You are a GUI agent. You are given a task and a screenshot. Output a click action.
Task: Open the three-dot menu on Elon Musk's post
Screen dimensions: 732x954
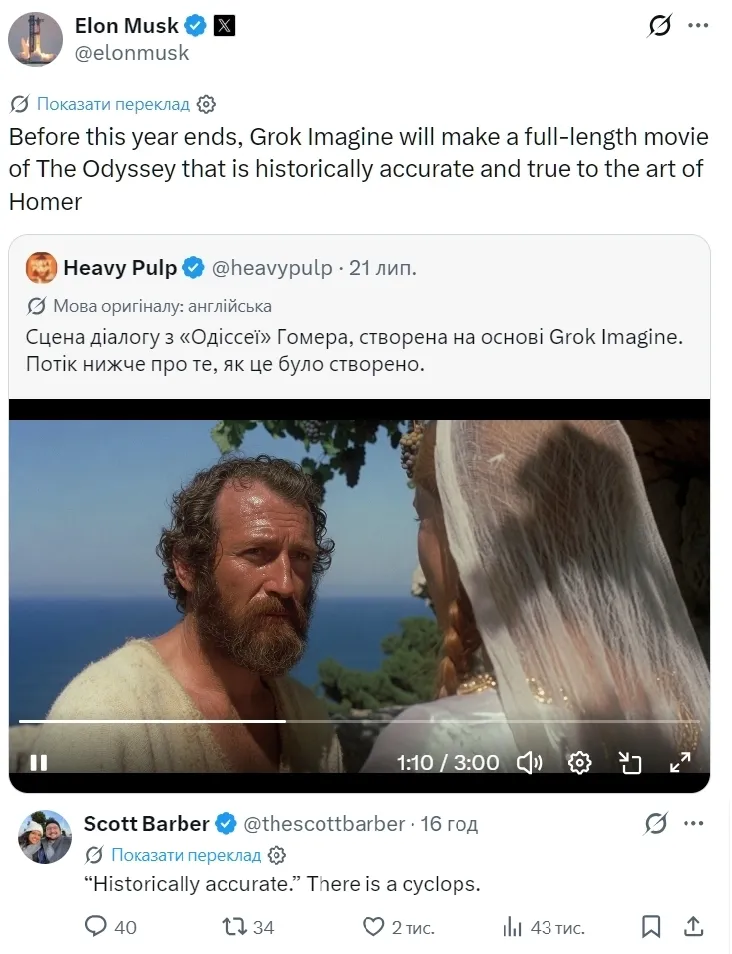tap(698, 26)
